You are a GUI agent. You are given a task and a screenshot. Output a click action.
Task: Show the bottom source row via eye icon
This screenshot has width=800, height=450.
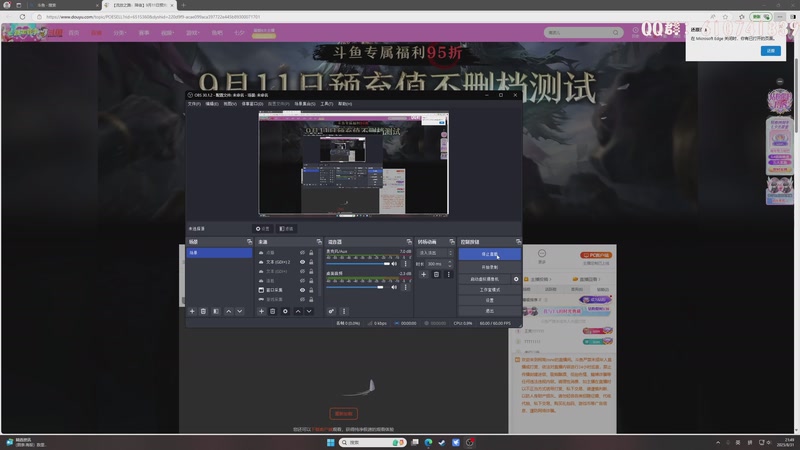(302, 299)
